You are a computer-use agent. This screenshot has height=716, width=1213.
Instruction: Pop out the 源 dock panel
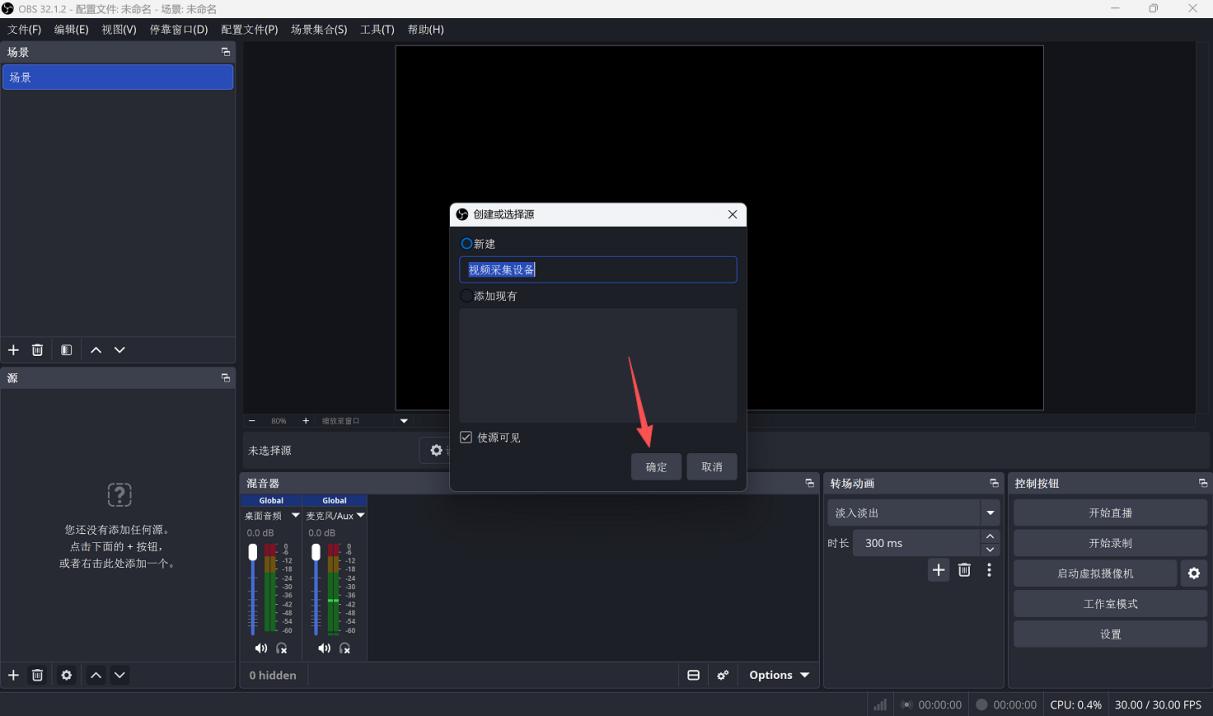225,378
